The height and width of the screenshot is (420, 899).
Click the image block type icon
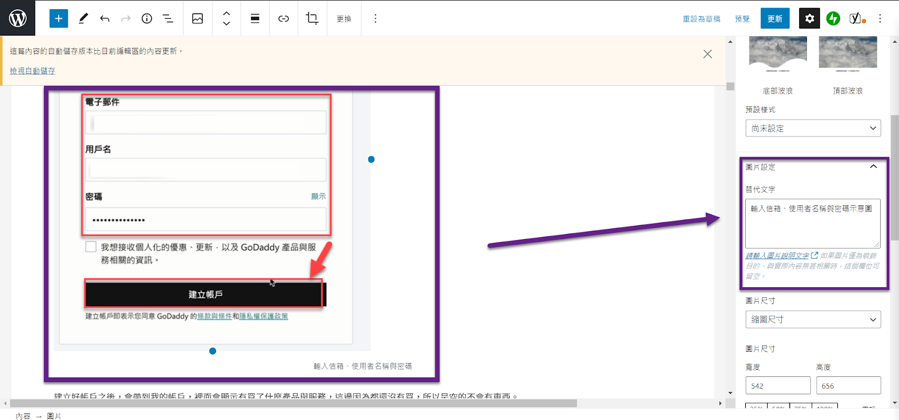[198, 18]
